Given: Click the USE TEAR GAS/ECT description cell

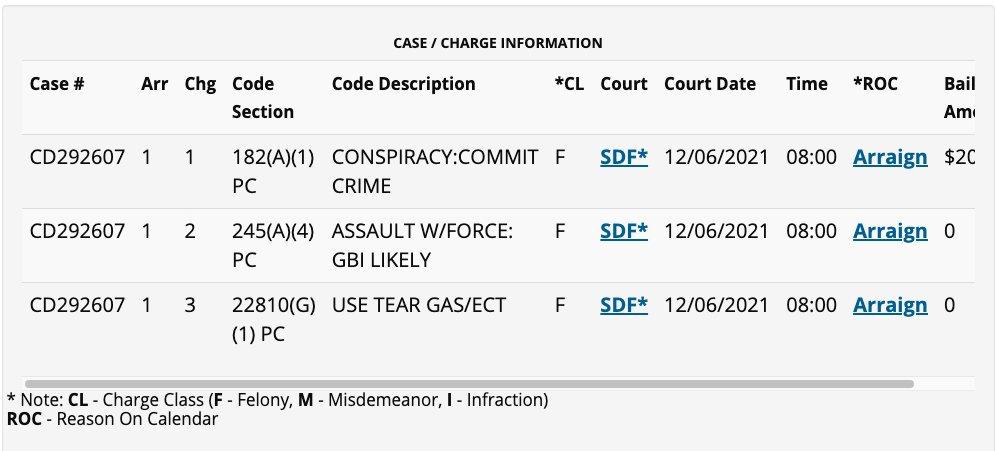Looking at the screenshot, I should click(419, 306).
